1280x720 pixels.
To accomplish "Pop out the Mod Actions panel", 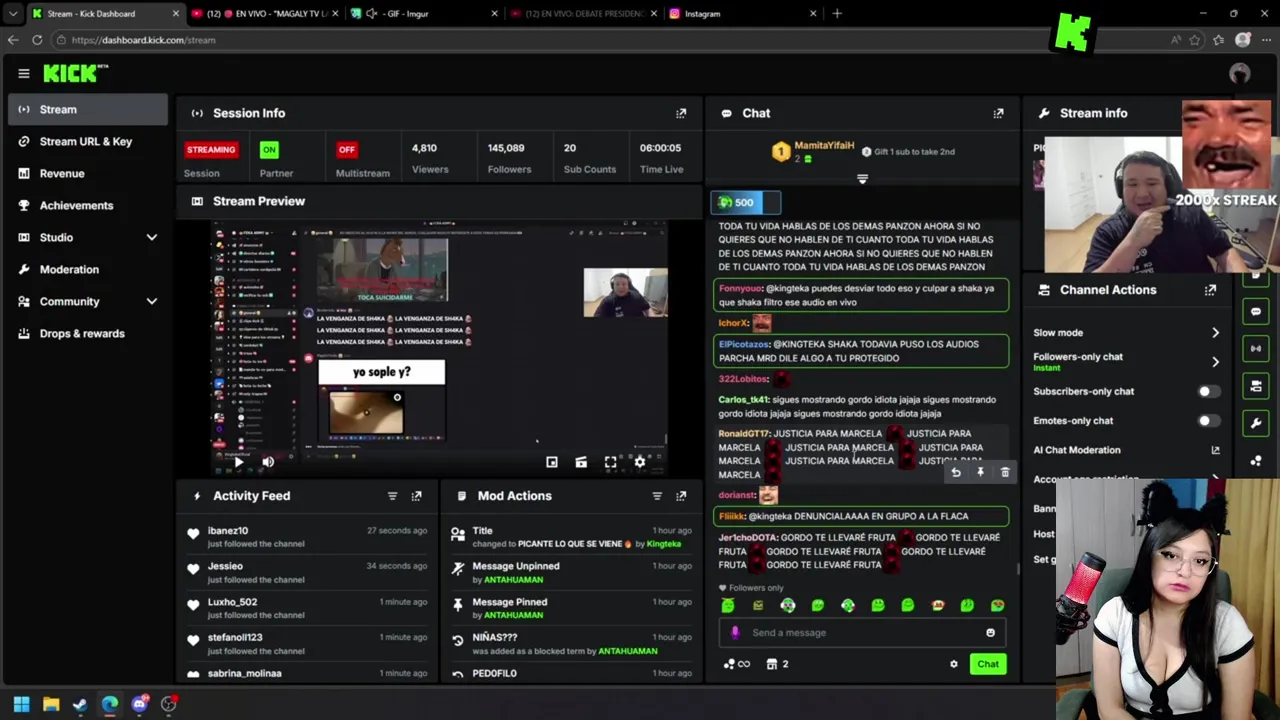I will 681,496.
